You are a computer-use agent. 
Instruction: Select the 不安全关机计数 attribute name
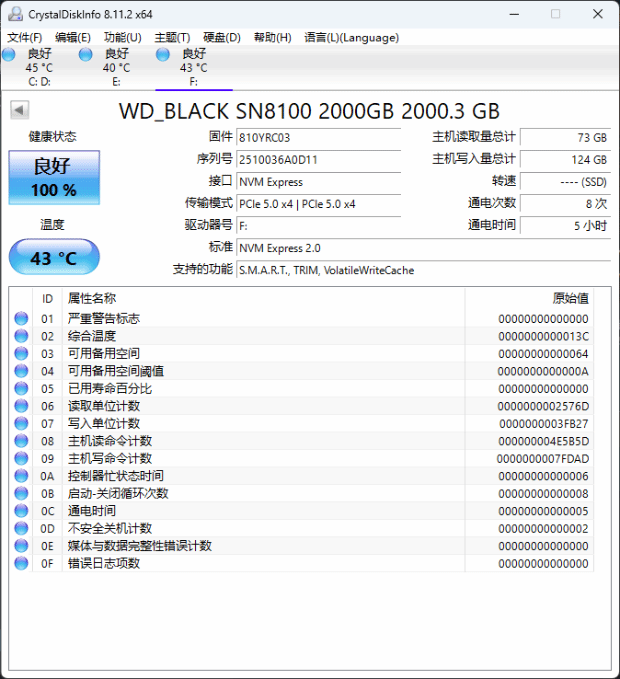(110, 528)
